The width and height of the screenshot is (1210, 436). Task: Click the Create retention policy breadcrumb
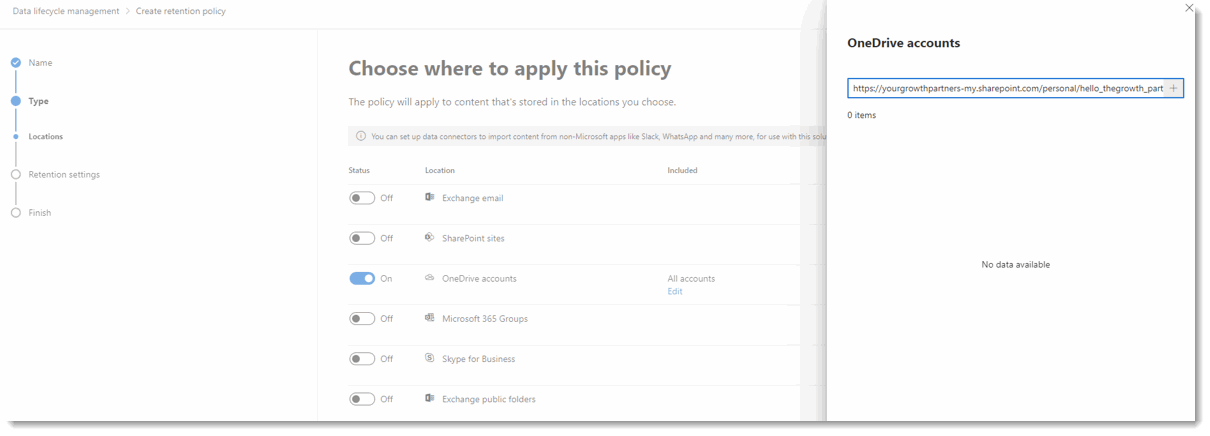pyautogui.click(x=181, y=11)
